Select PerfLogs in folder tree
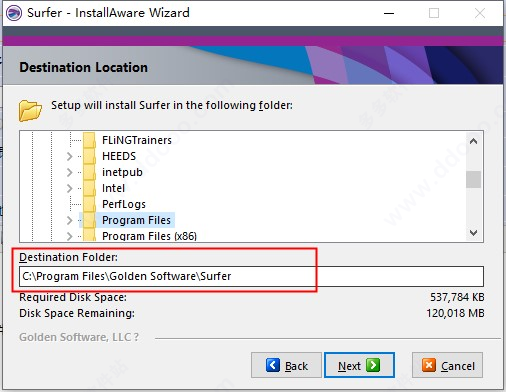Image resolution: width=506 pixels, height=392 pixels. pyautogui.click(x=124, y=204)
